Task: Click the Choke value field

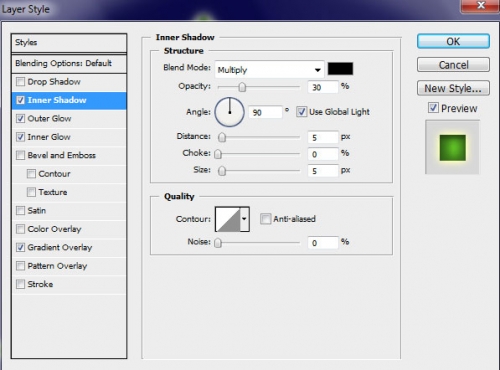Action: click(323, 154)
